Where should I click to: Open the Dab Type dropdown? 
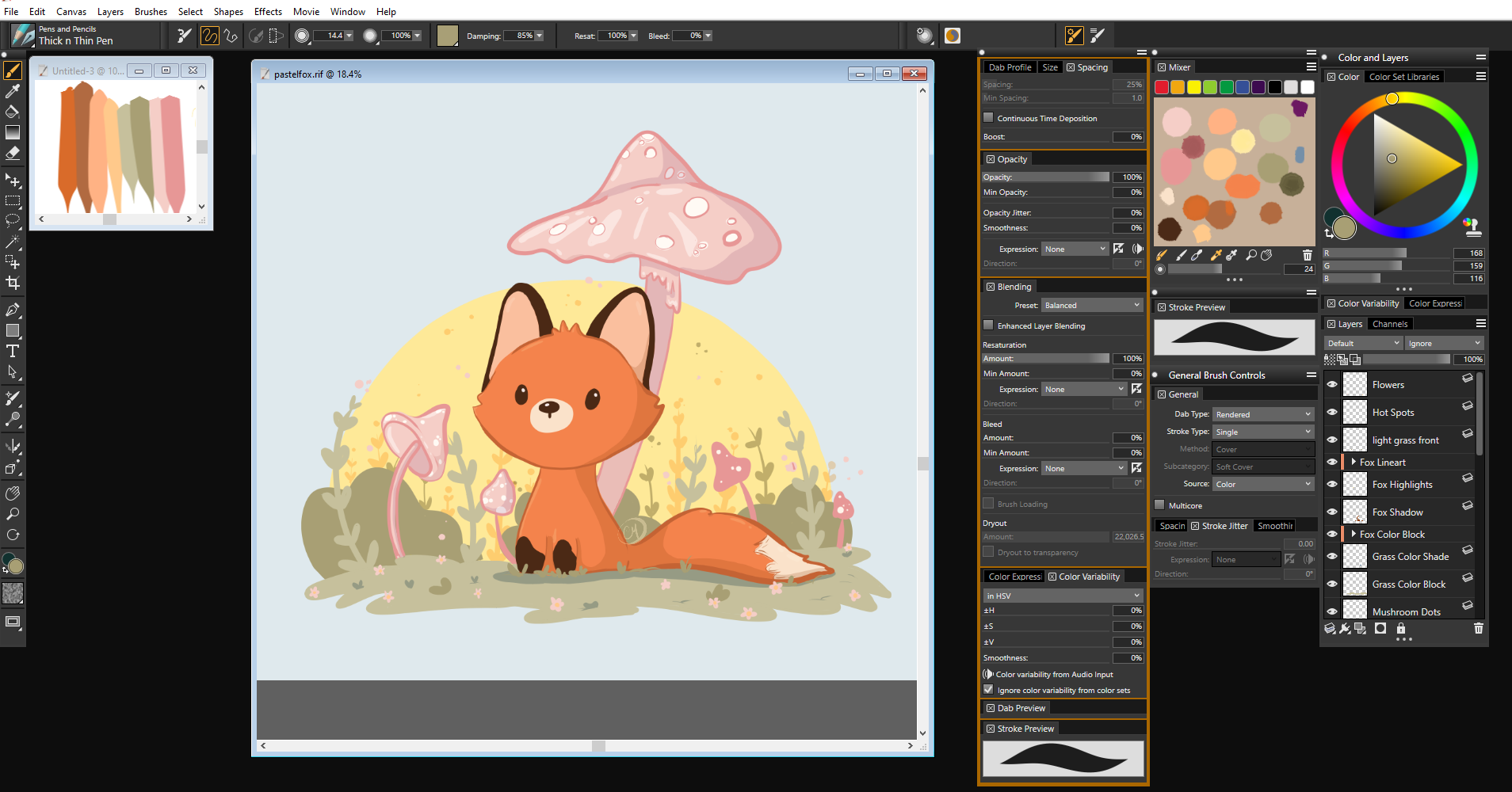1262,413
